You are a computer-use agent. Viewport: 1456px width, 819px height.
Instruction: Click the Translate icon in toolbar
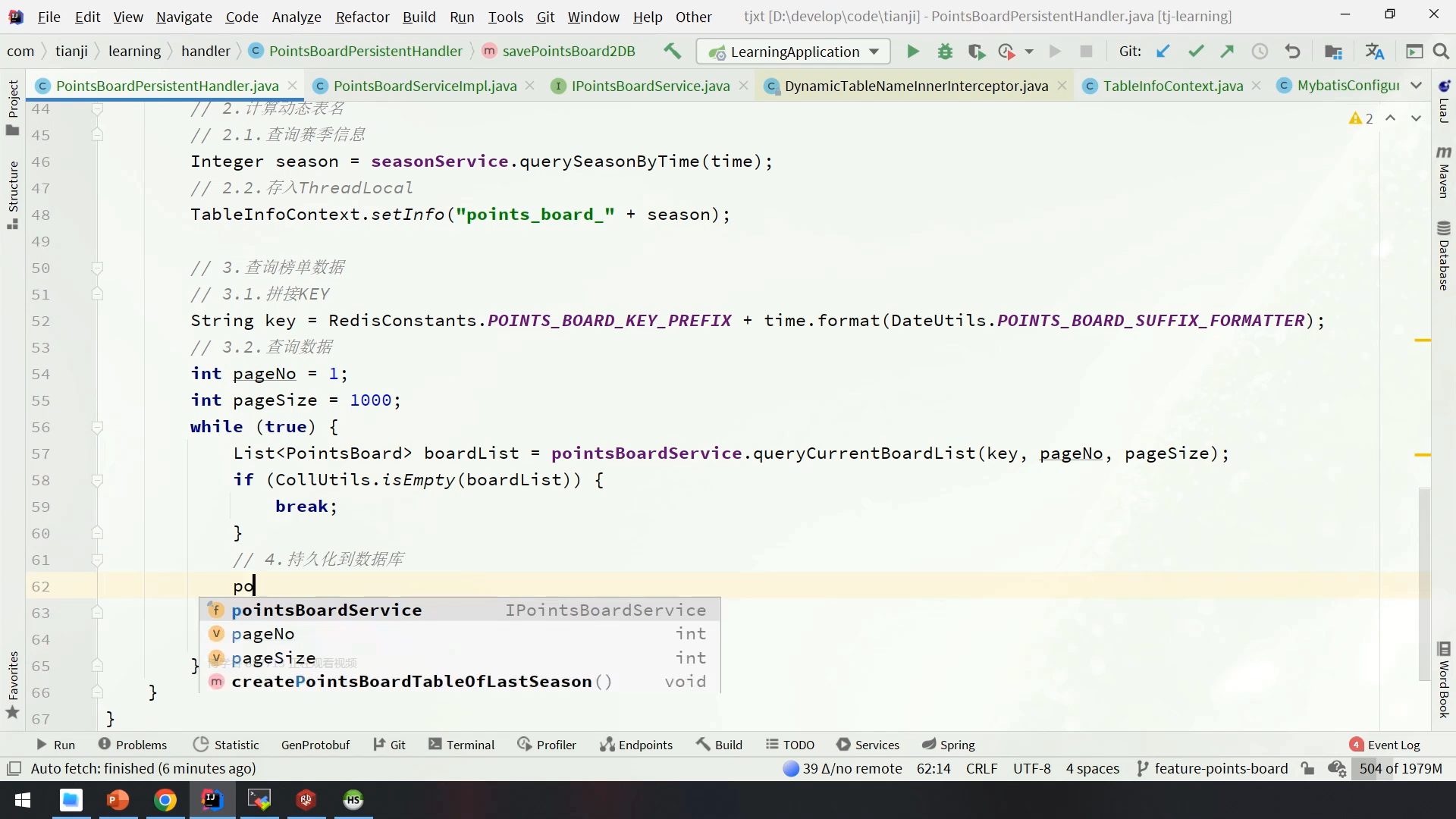(x=1374, y=52)
